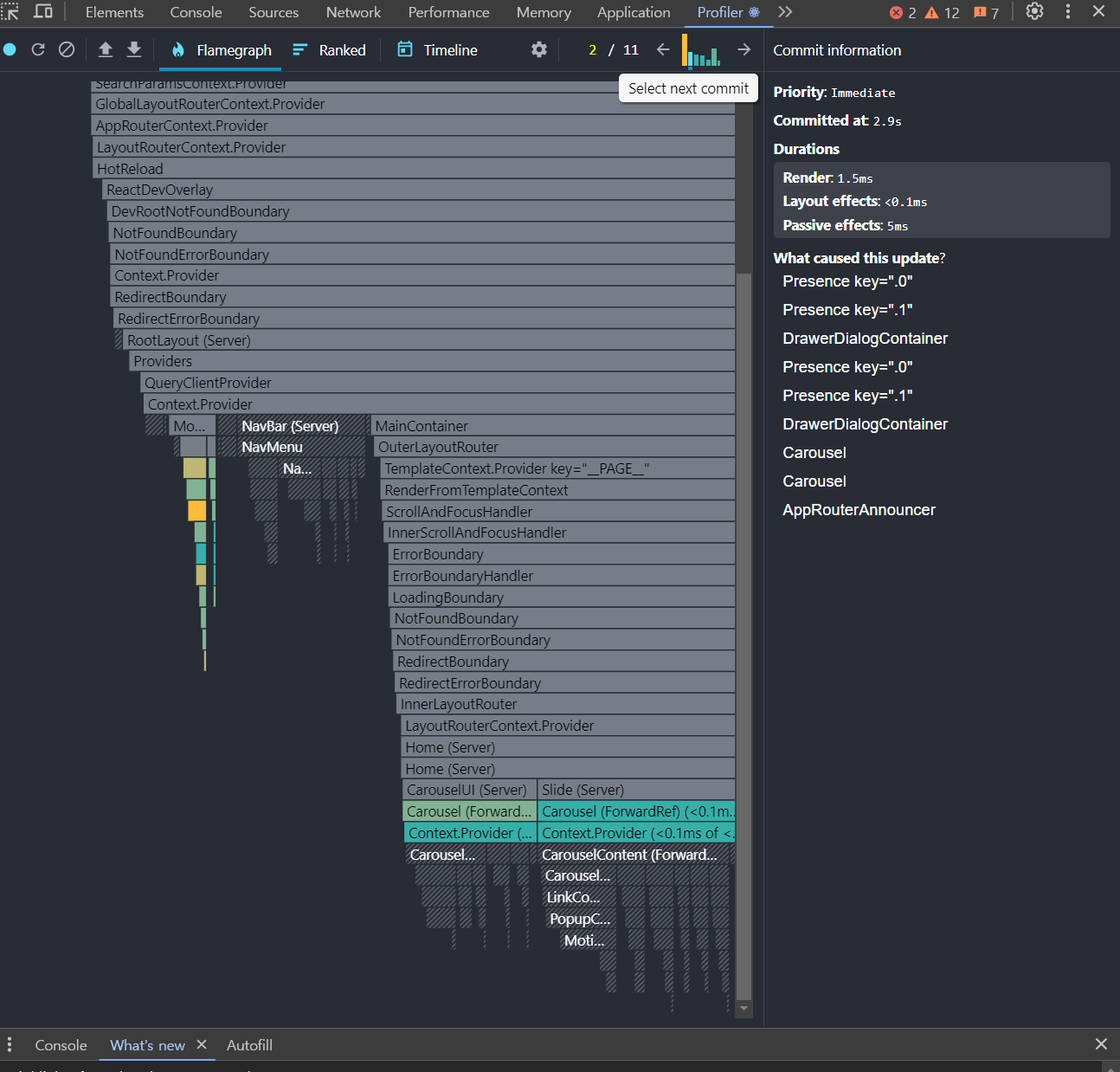The width and height of the screenshot is (1120, 1072).
Task: Open the Network tab
Action: click(x=353, y=12)
